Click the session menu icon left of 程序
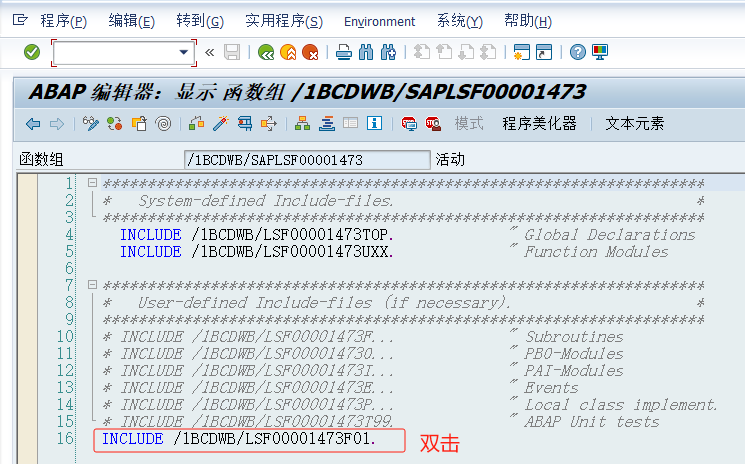Screen dimensions: 745x464 click(20, 20)
